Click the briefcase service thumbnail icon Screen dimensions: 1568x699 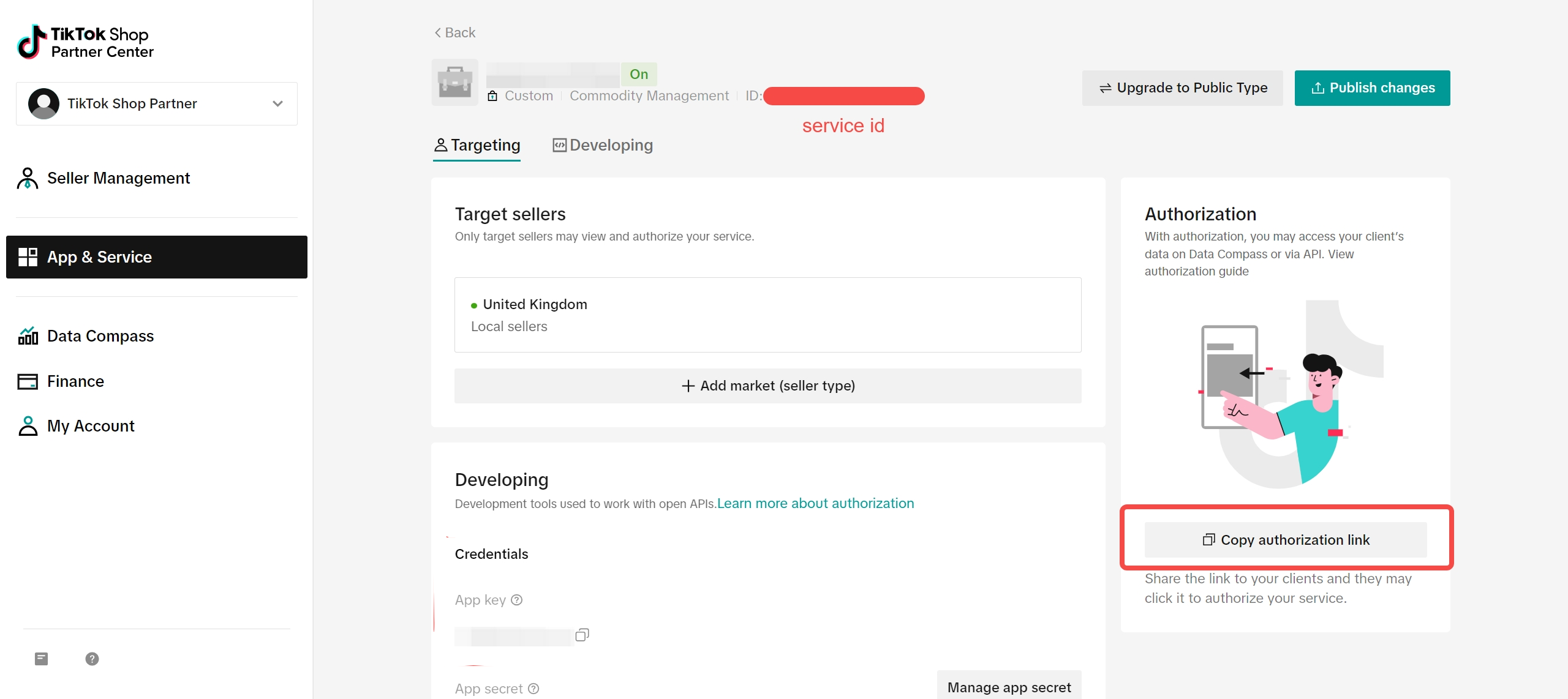tap(454, 82)
